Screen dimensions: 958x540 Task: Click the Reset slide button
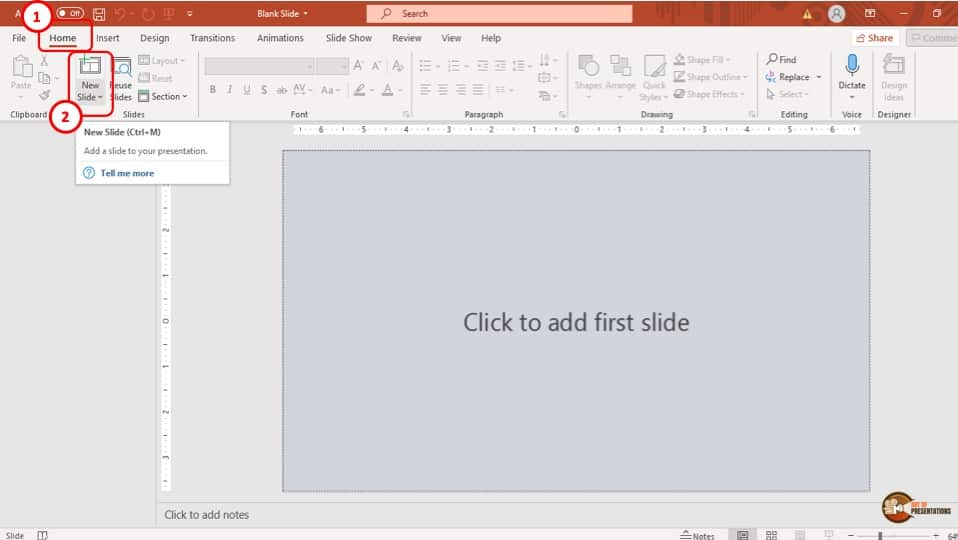(156, 78)
